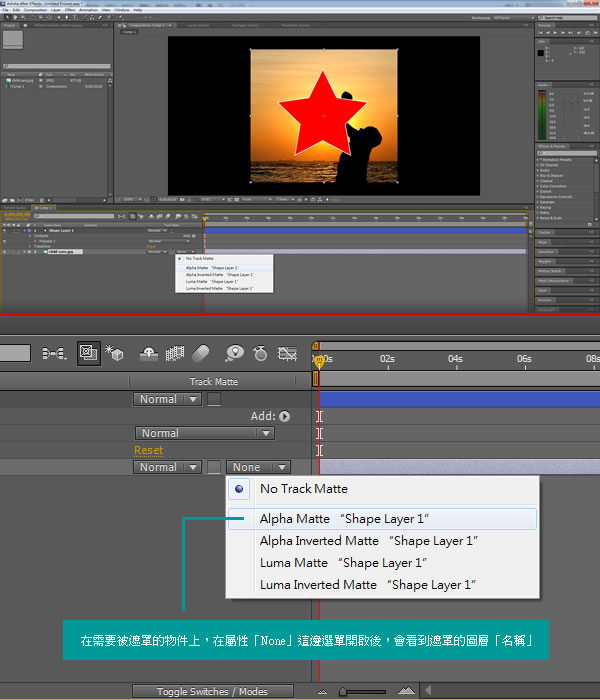The image size is (600, 700).
Task: Click enlarged yellow current-time indicator
Action: [319, 361]
